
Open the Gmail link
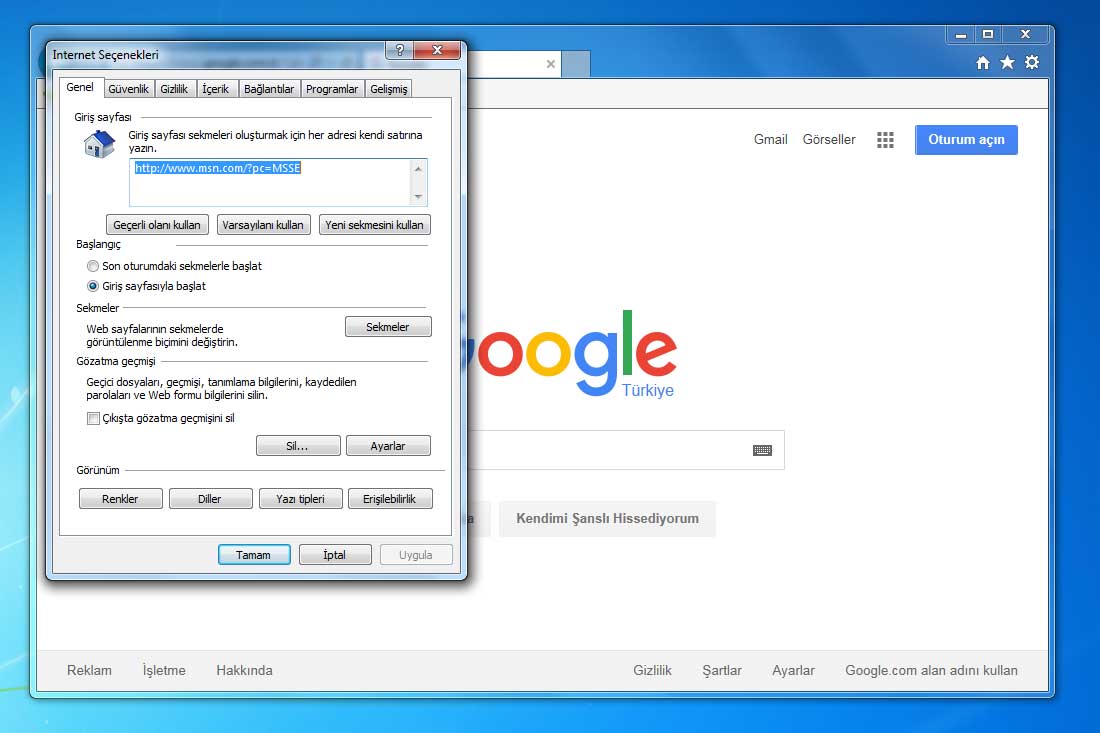(x=770, y=140)
